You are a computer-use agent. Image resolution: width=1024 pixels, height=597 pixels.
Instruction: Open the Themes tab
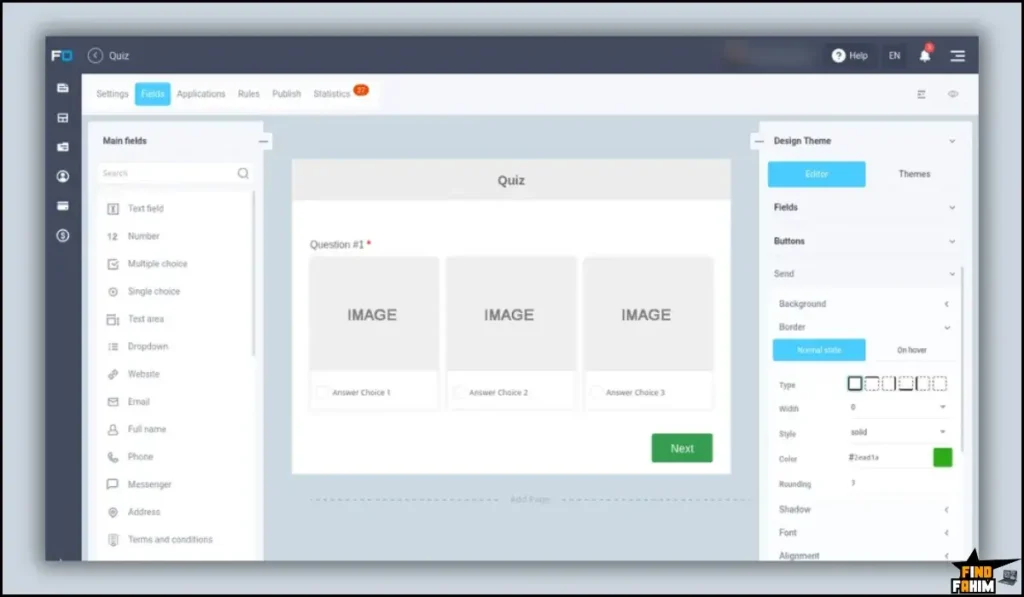[x=914, y=174]
